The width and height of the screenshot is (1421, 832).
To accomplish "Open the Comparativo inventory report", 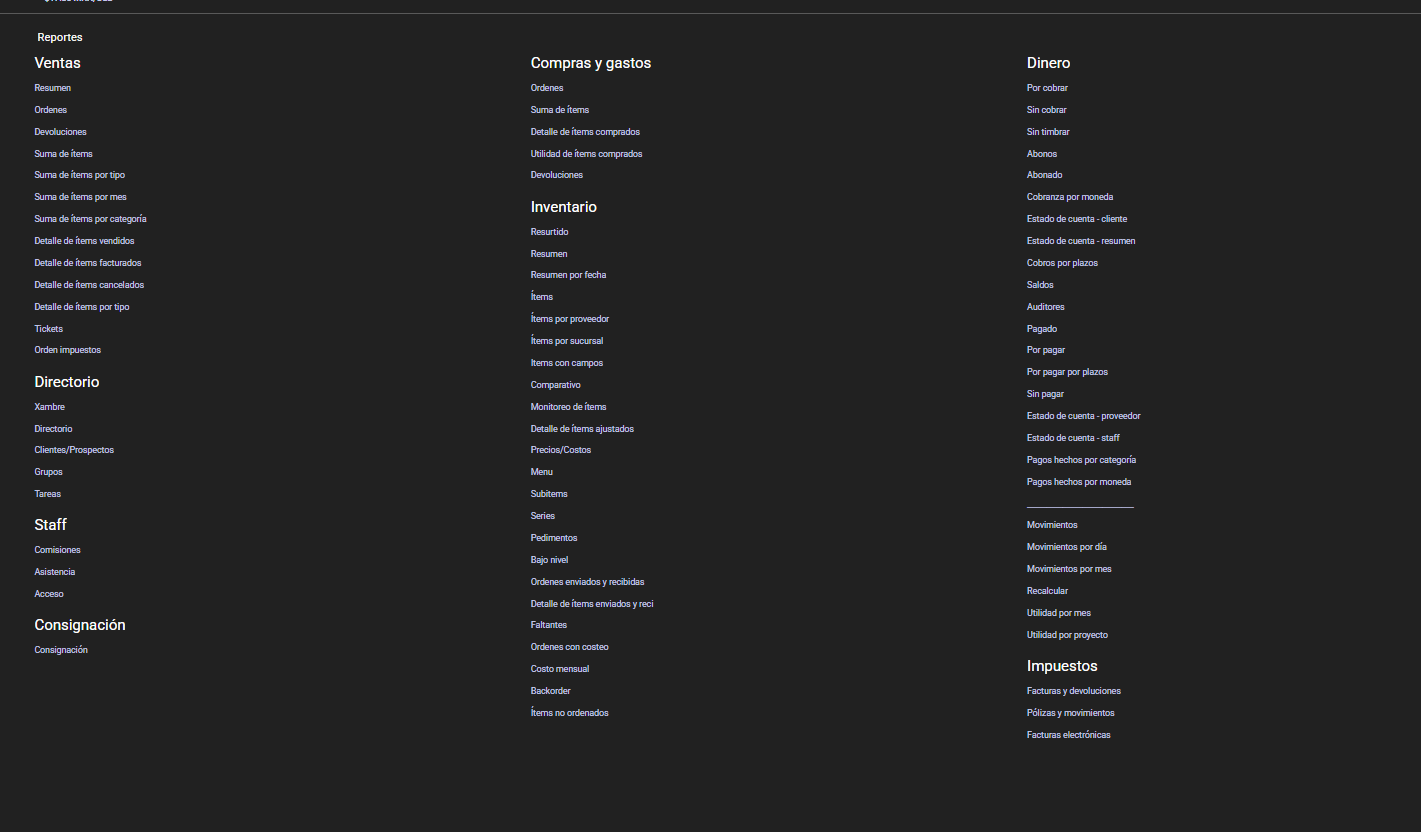I will click(555, 385).
